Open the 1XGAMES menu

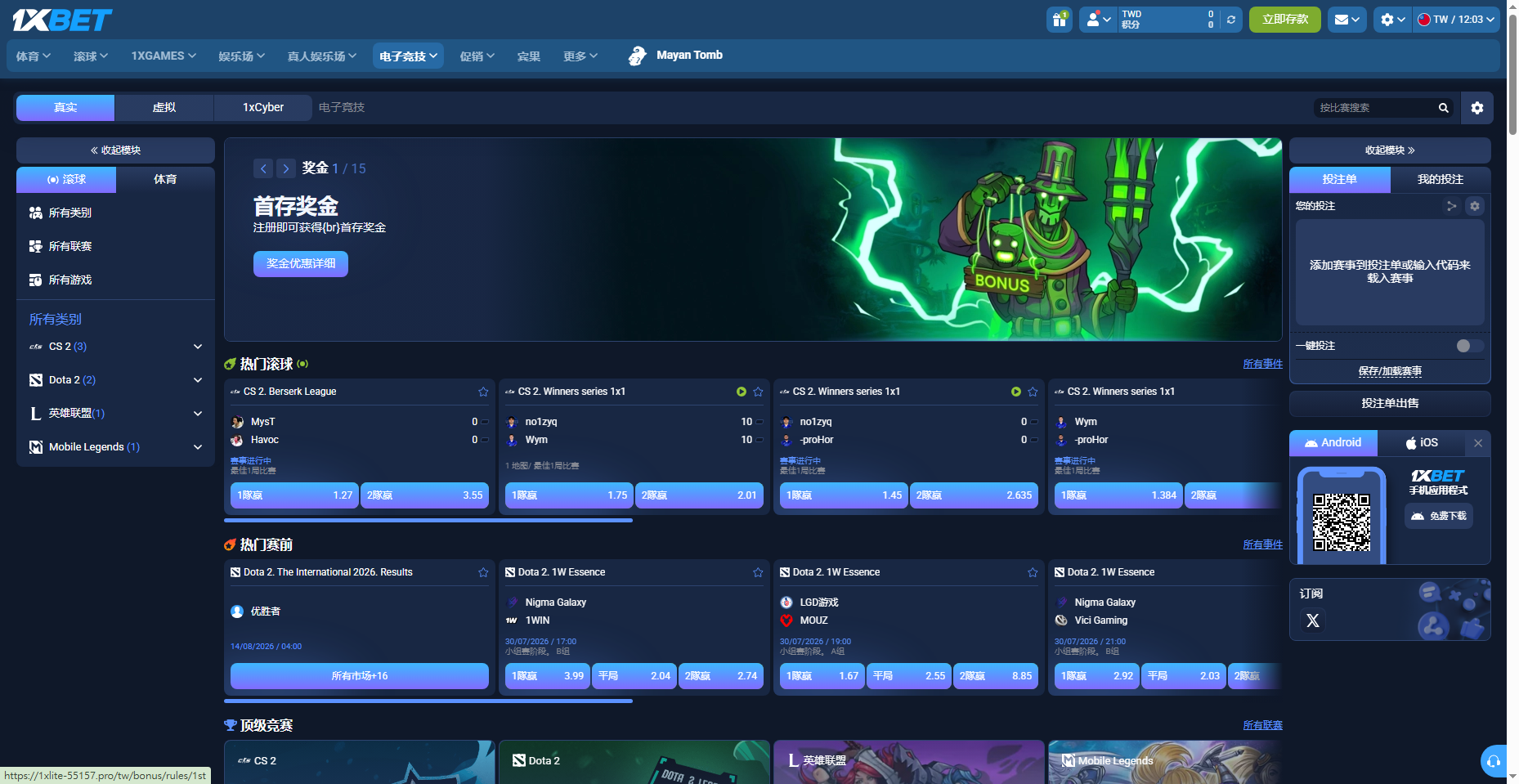tap(164, 56)
